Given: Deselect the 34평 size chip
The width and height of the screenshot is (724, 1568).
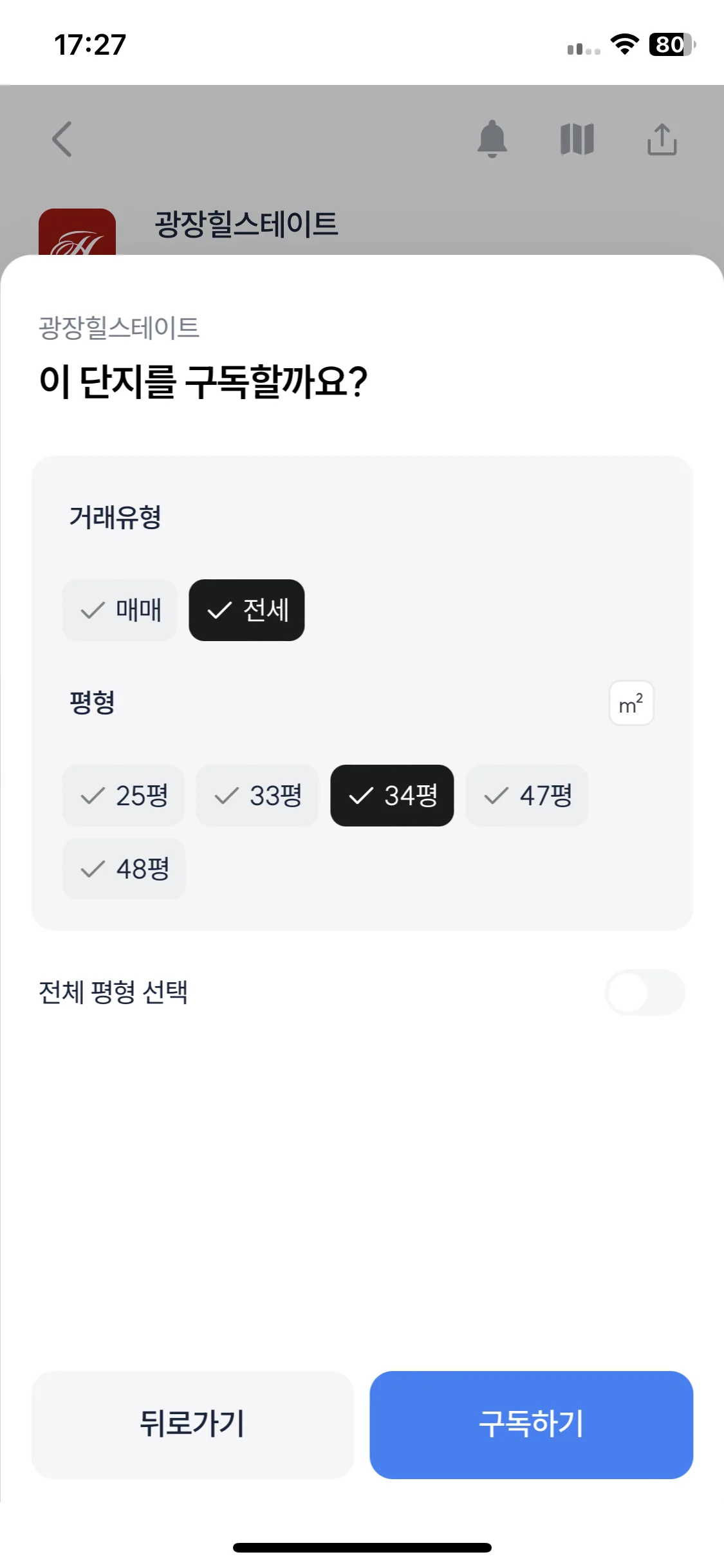Looking at the screenshot, I should point(392,796).
